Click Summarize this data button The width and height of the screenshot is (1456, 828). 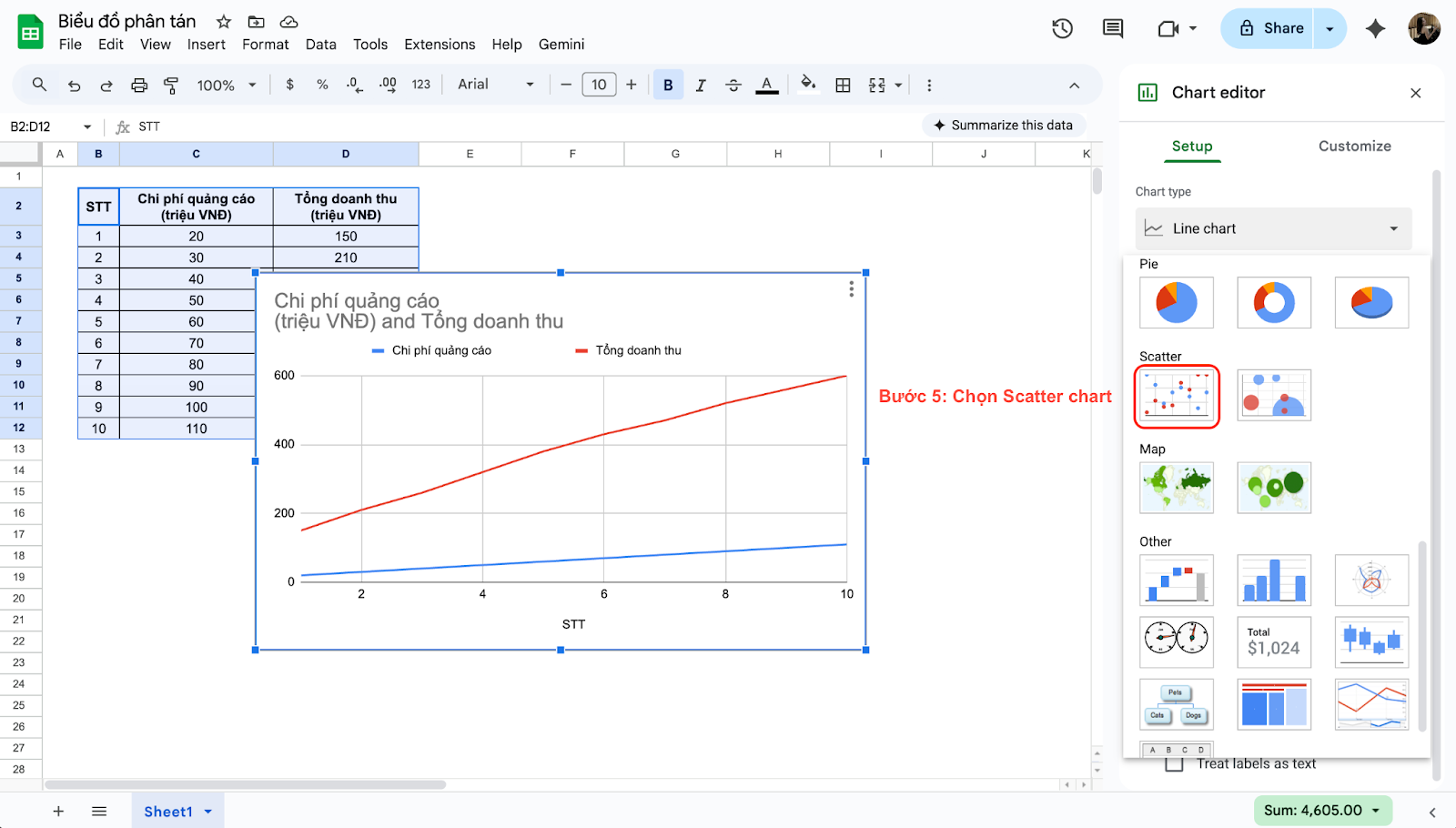[x=1004, y=126]
